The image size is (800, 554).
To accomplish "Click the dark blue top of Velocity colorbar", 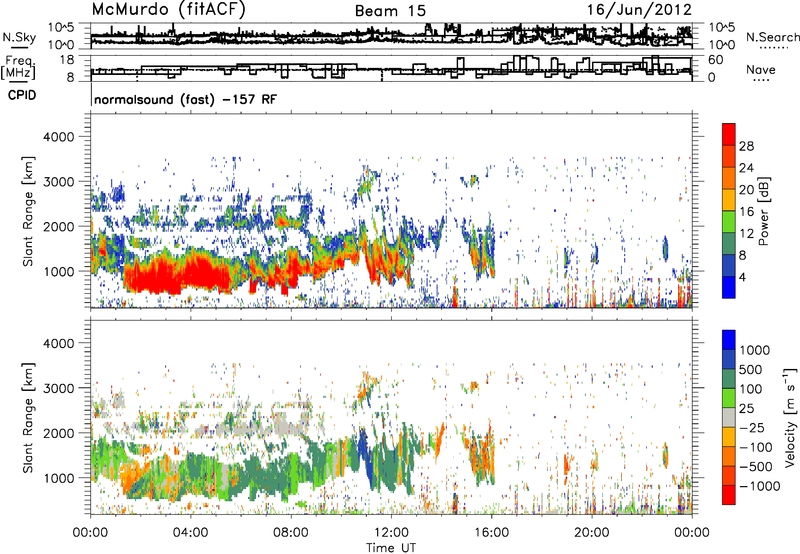I will pyautogui.click(x=729, y=340).
